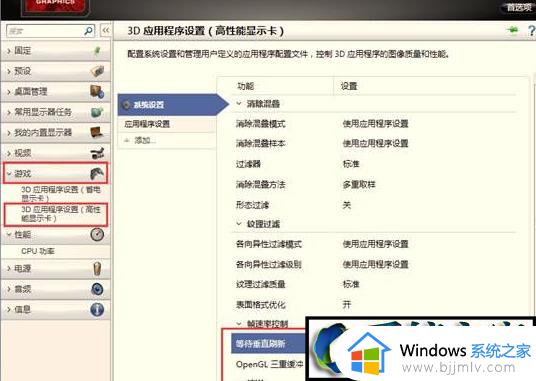The image size is (536, 381).
Task: Click the blue info icon beside 信息
Action: [x=97, y=310]
